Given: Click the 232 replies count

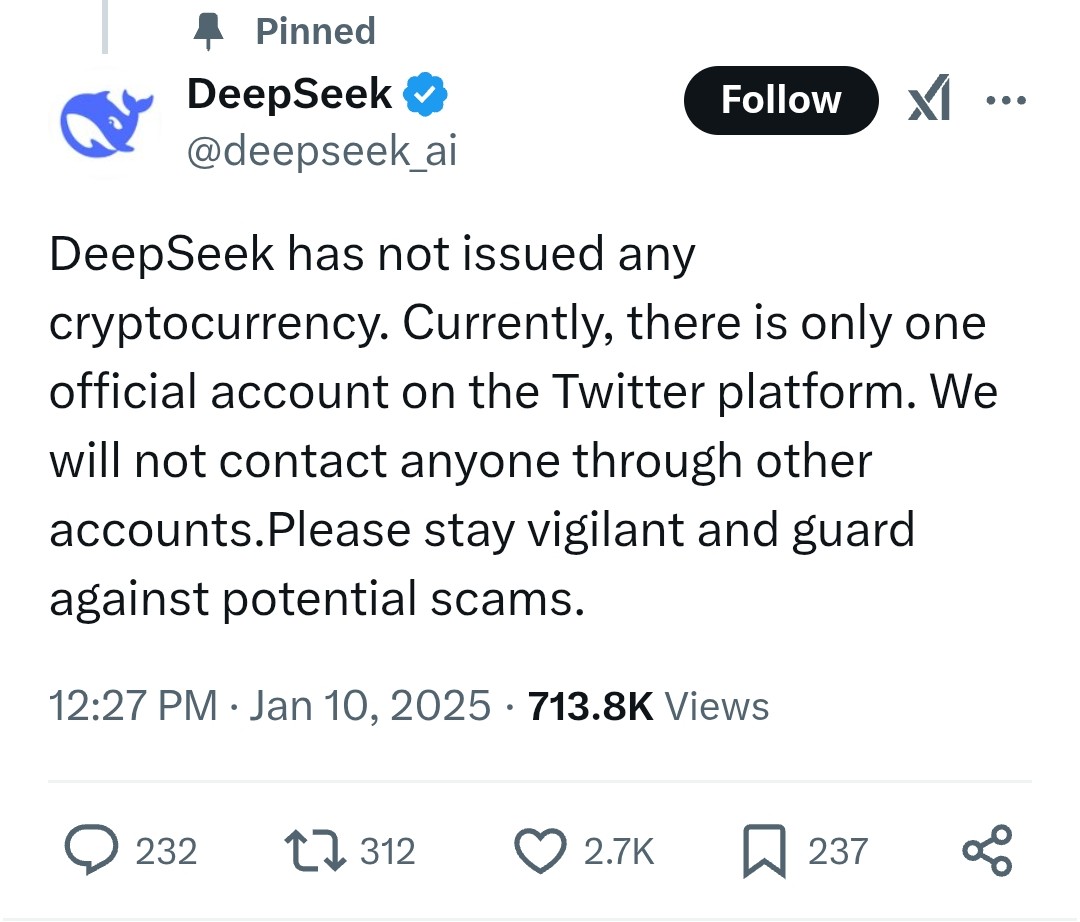Looking at the screenshot, I should click(x=166, y=851).
